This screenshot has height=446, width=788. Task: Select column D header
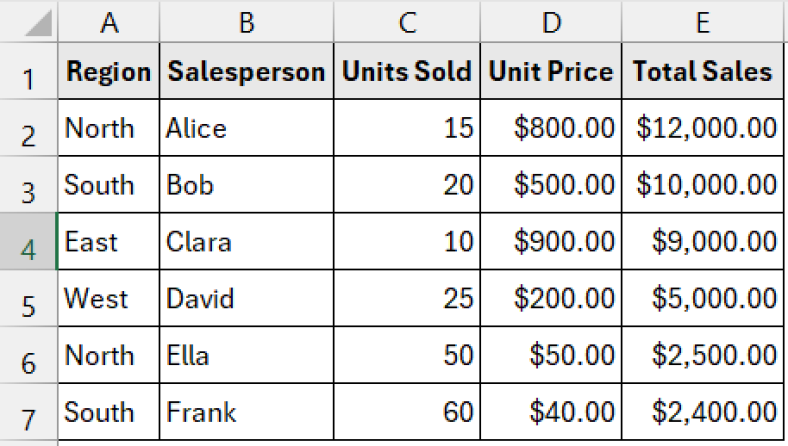pos(551,22)
